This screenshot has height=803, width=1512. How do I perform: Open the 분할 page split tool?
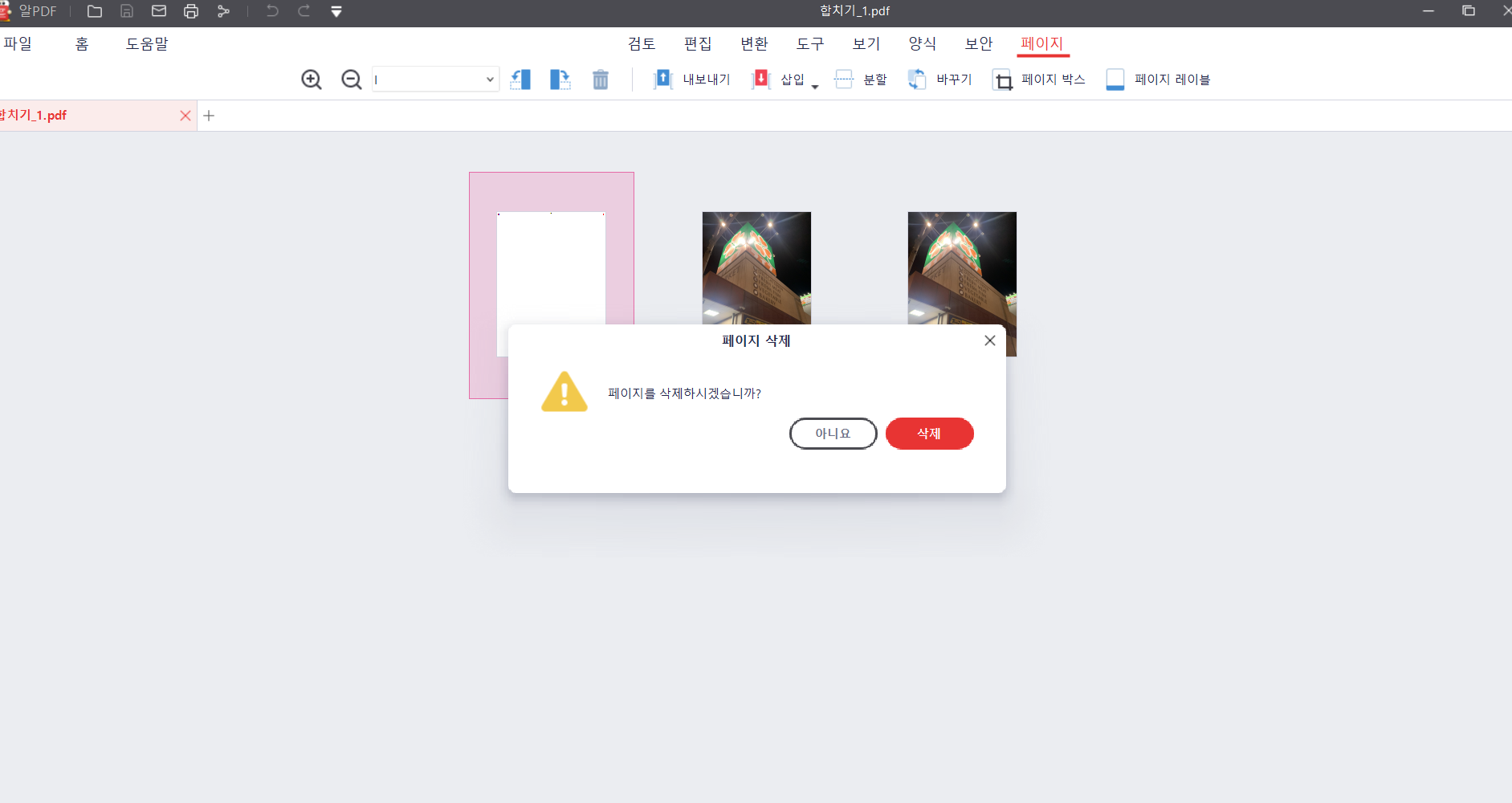coord(861,79)
